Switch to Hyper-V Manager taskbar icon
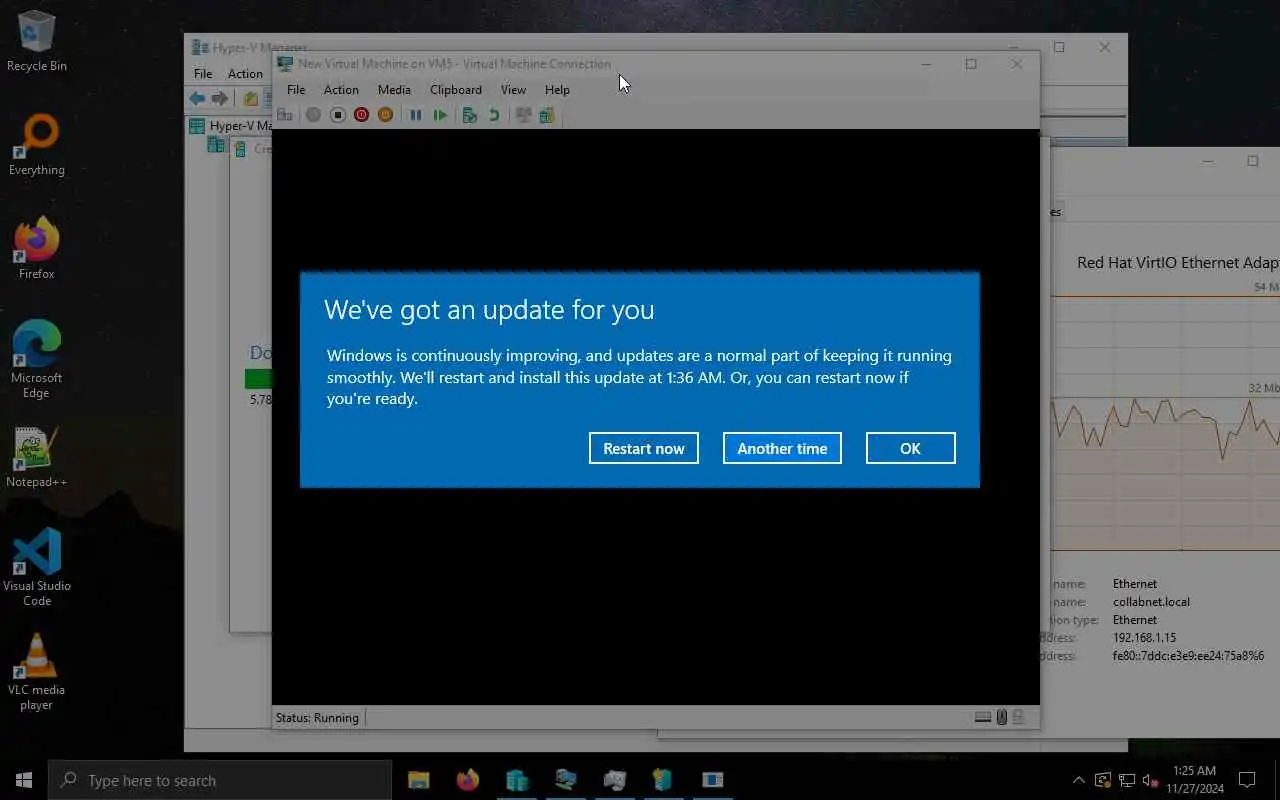This screenshot has width=1280, height=800. [517, 780]
